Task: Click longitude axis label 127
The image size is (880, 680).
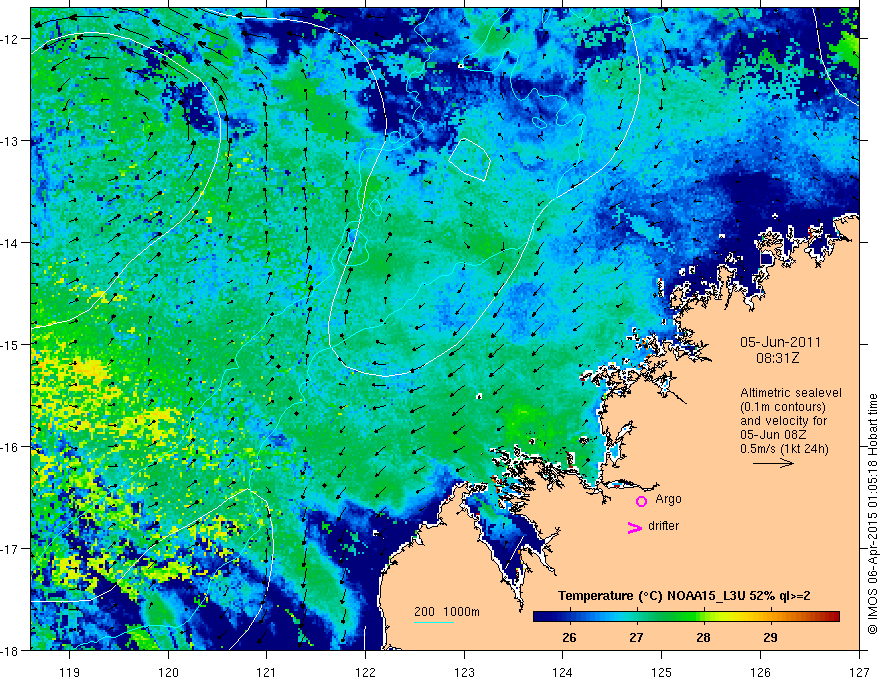Action: point(859,672)
